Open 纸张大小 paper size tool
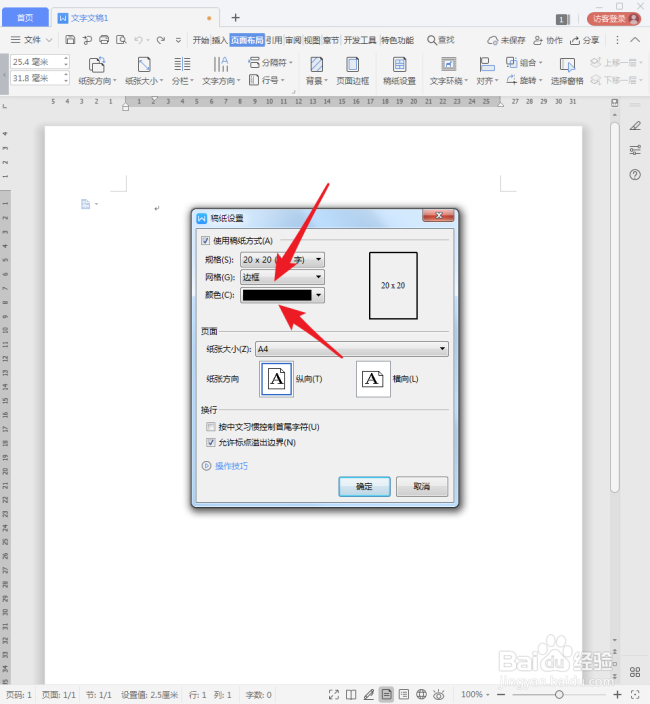This screenshot has width=650, height=704. point(144,71)
